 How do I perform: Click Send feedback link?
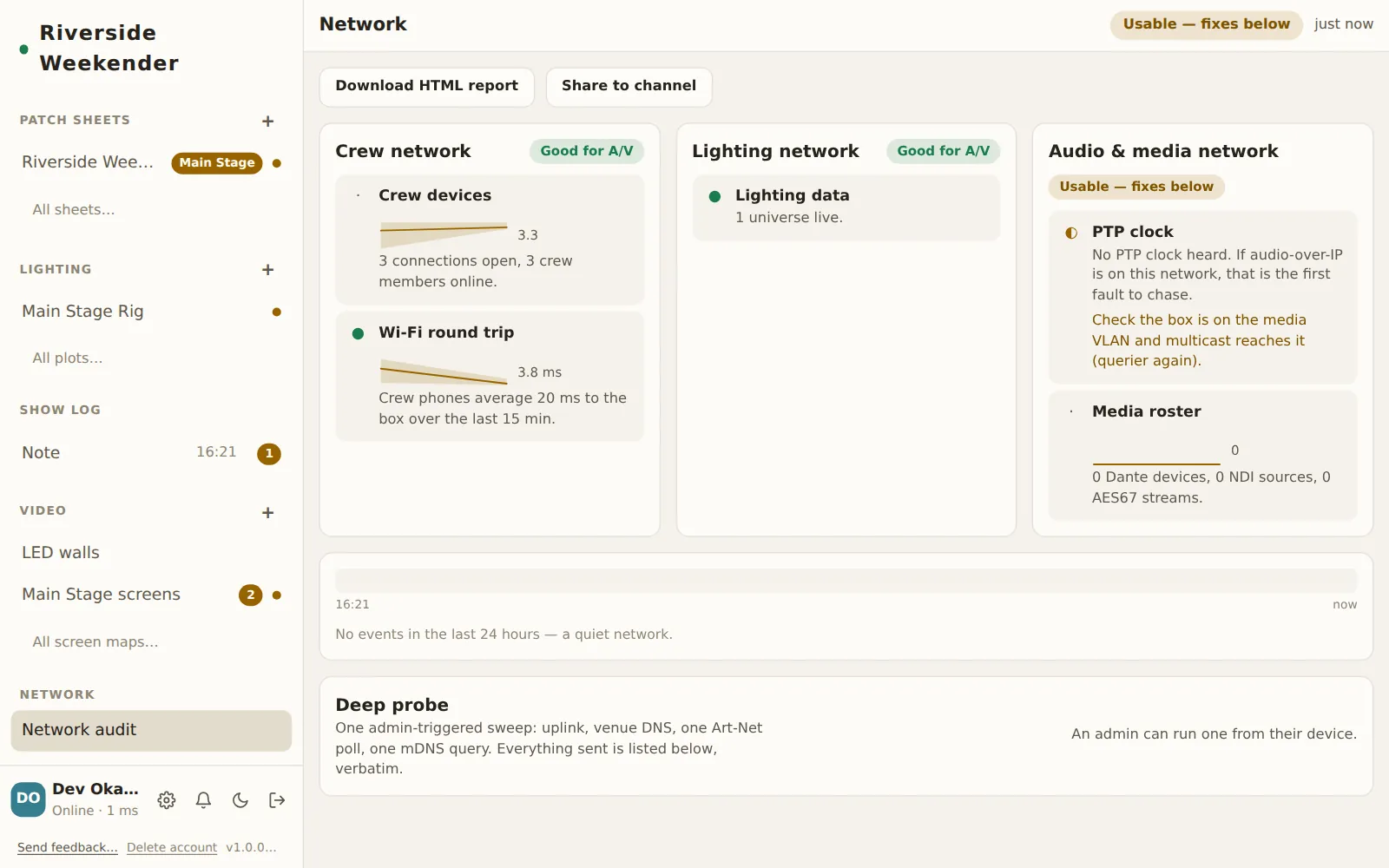click(68, 847)
